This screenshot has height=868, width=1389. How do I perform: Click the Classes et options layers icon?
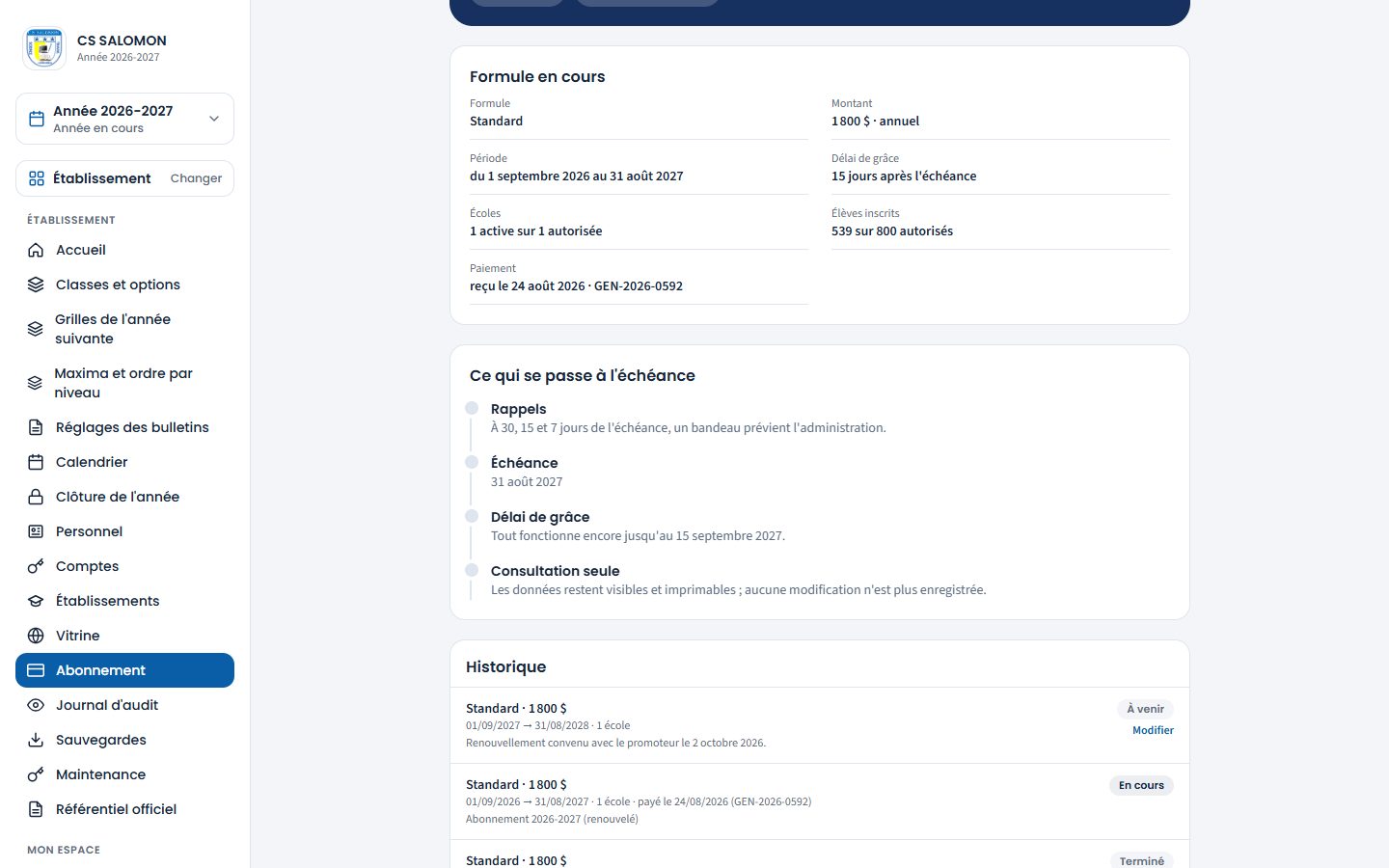pyautogui.click(x=36, y=285)
